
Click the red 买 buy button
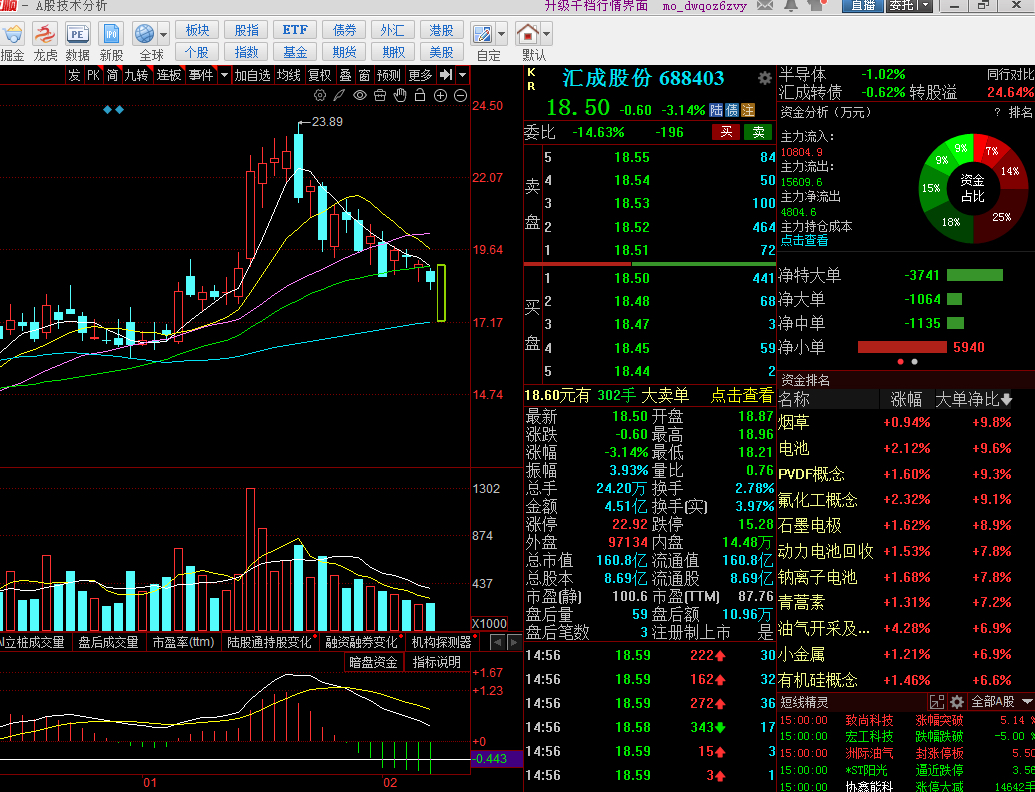click(x=726, y=132)
